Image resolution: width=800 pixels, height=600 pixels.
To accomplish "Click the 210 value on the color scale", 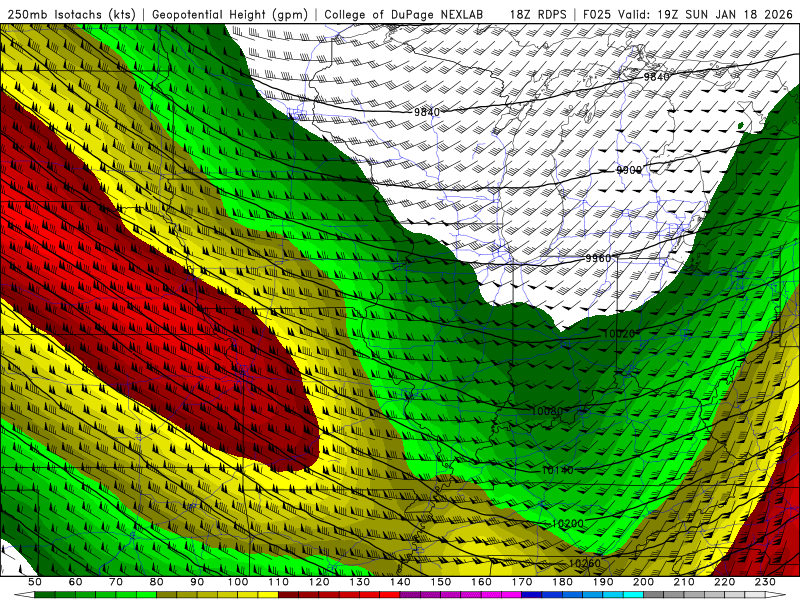I will 684,582.
